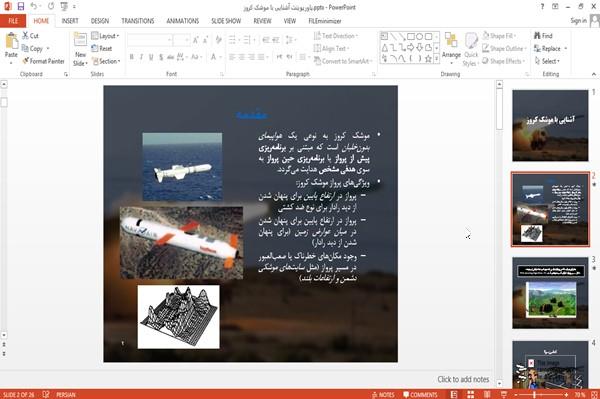The height and width of the screenshot is (399, 600).
Task: Click Sign in link
Action: (x=578, y=21)
